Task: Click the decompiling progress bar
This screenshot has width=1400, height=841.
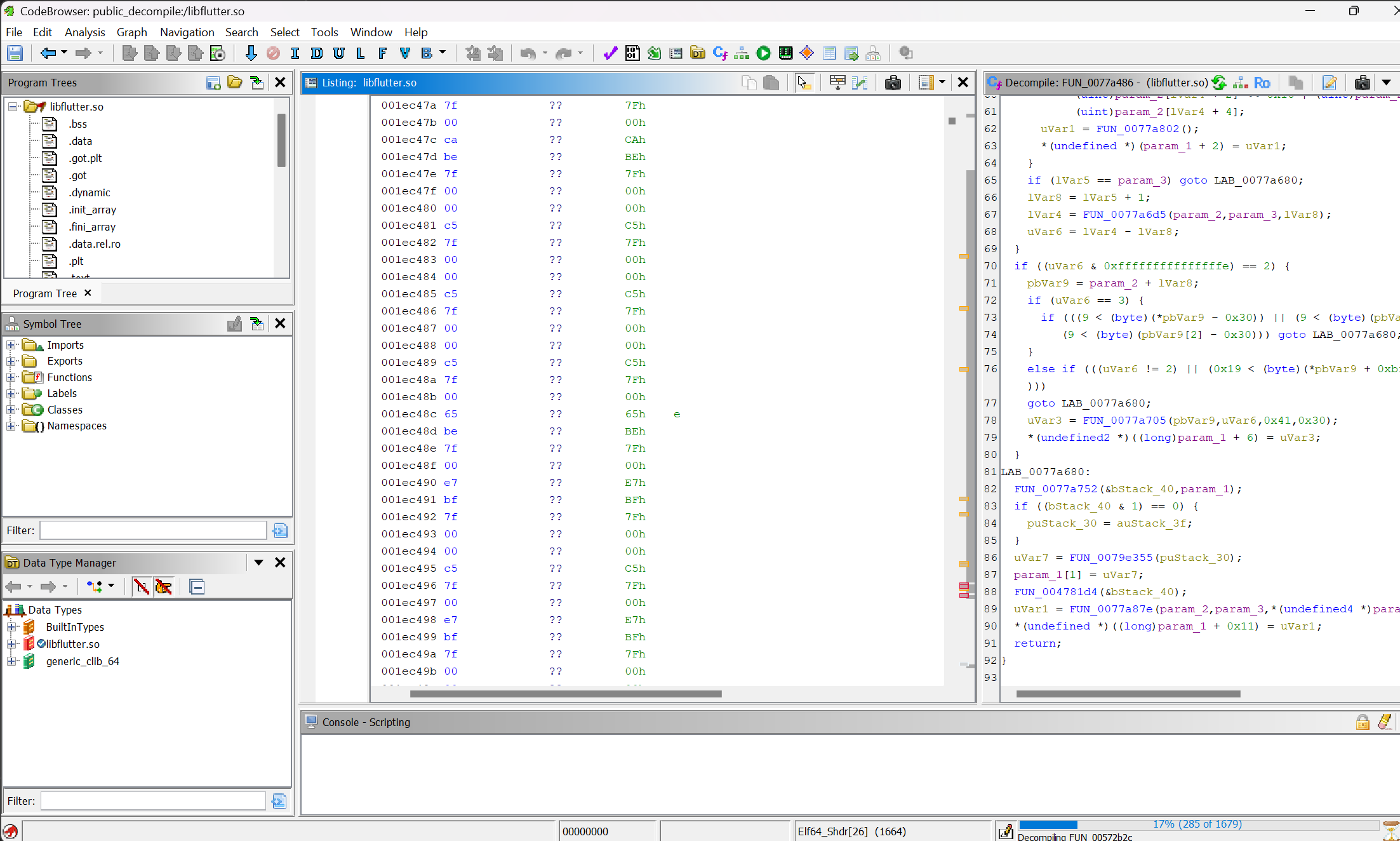Action: point(1197,824)
